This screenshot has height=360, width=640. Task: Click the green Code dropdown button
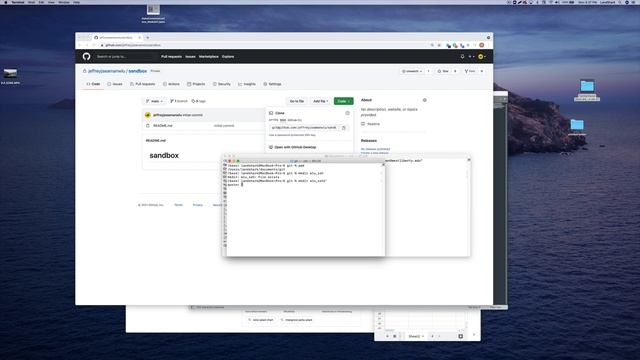[x=343, y=101]
